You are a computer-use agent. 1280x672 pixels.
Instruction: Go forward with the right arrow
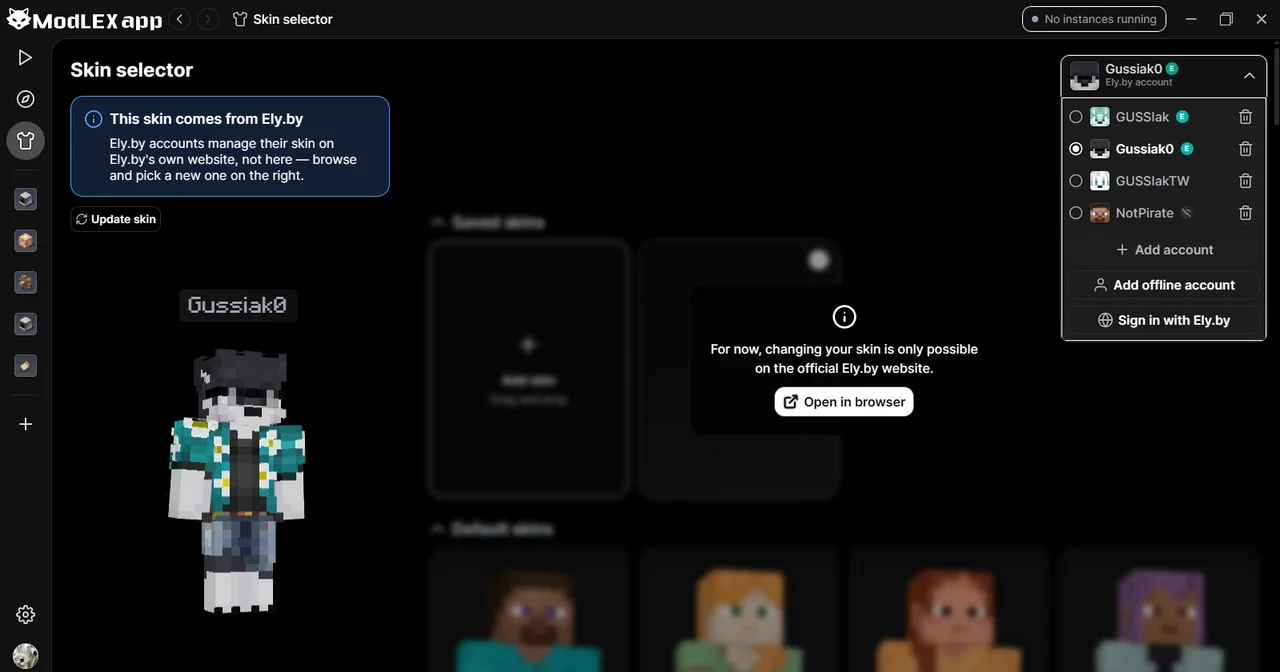coord(207,19)
